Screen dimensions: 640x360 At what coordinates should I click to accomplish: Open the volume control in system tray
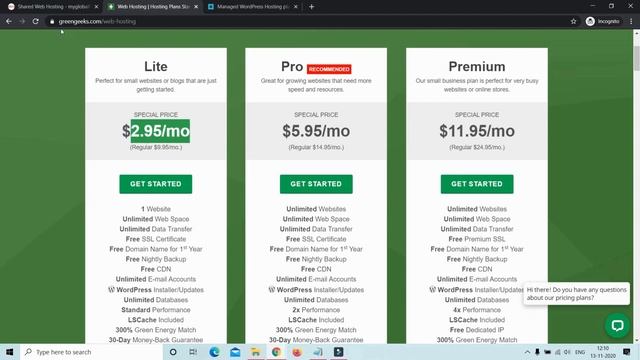point(567,352)
